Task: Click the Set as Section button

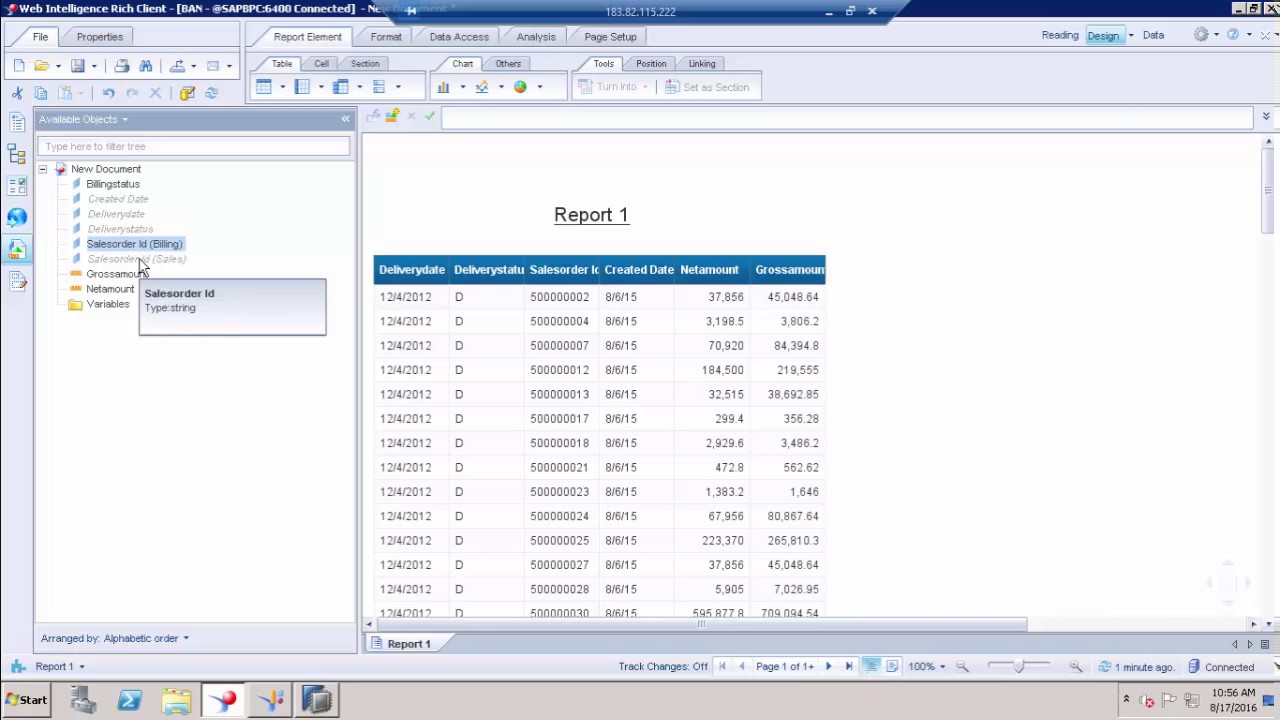Action: coord(707,87)
